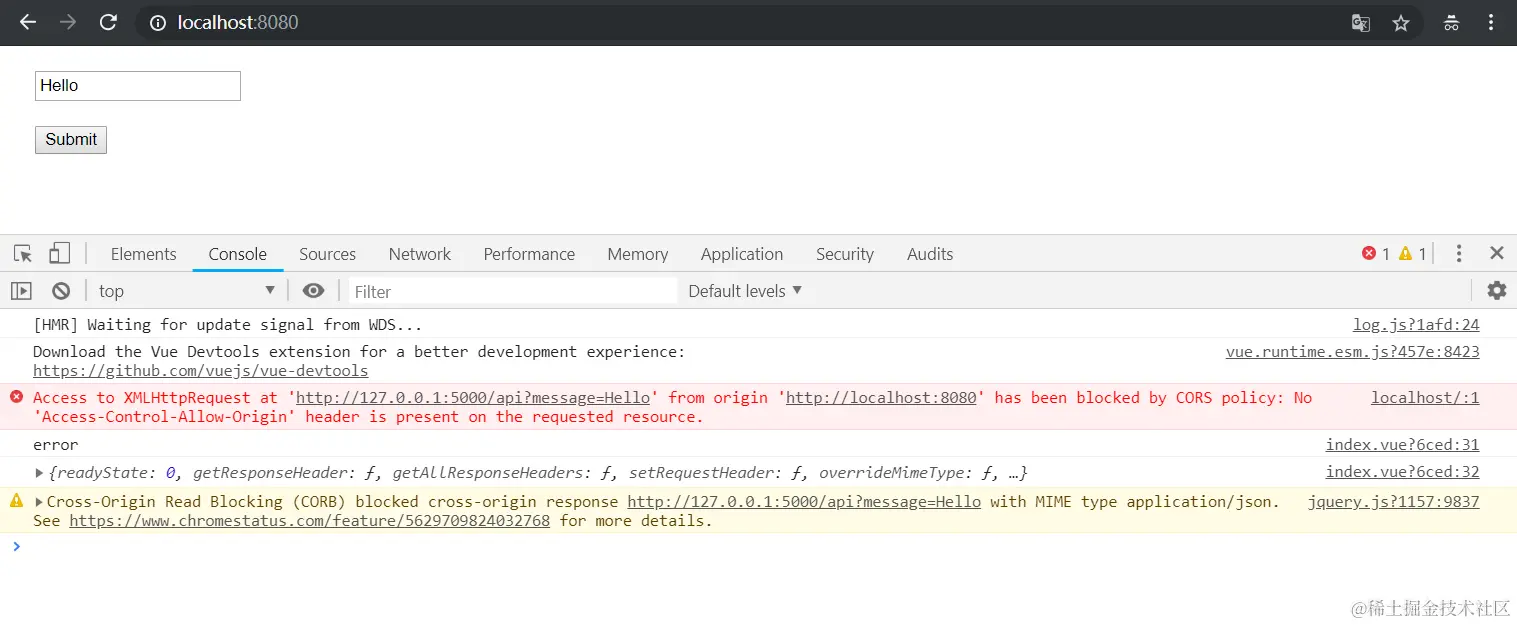Show the console sidebar
The height and width of the screenshot is (625, 1517).
coord(21,291)
